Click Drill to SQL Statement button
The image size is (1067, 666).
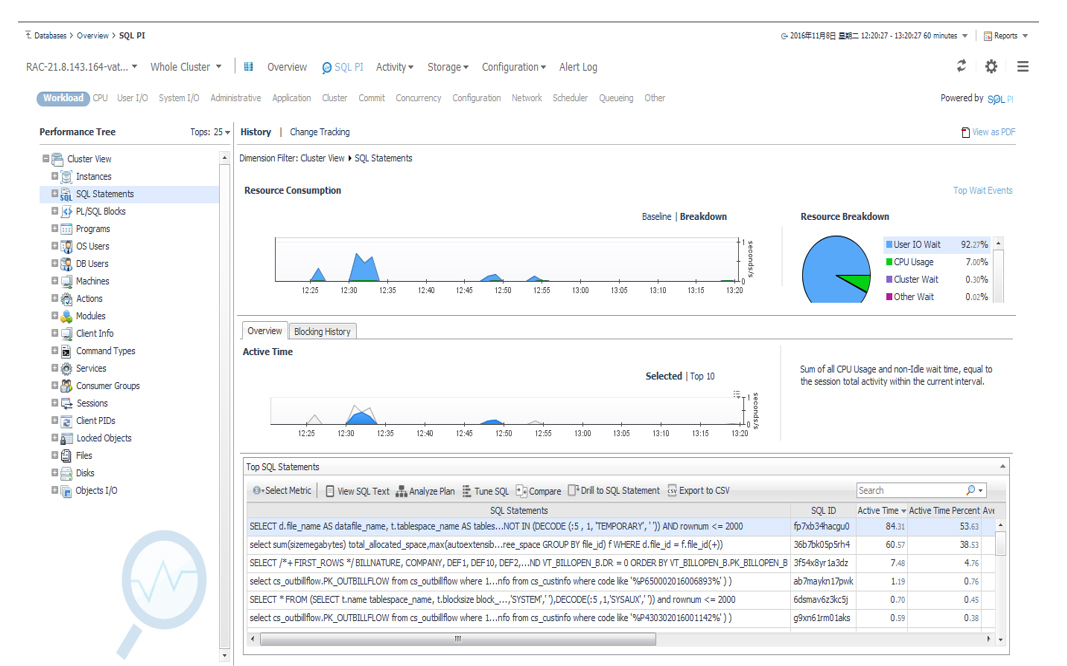614,490
